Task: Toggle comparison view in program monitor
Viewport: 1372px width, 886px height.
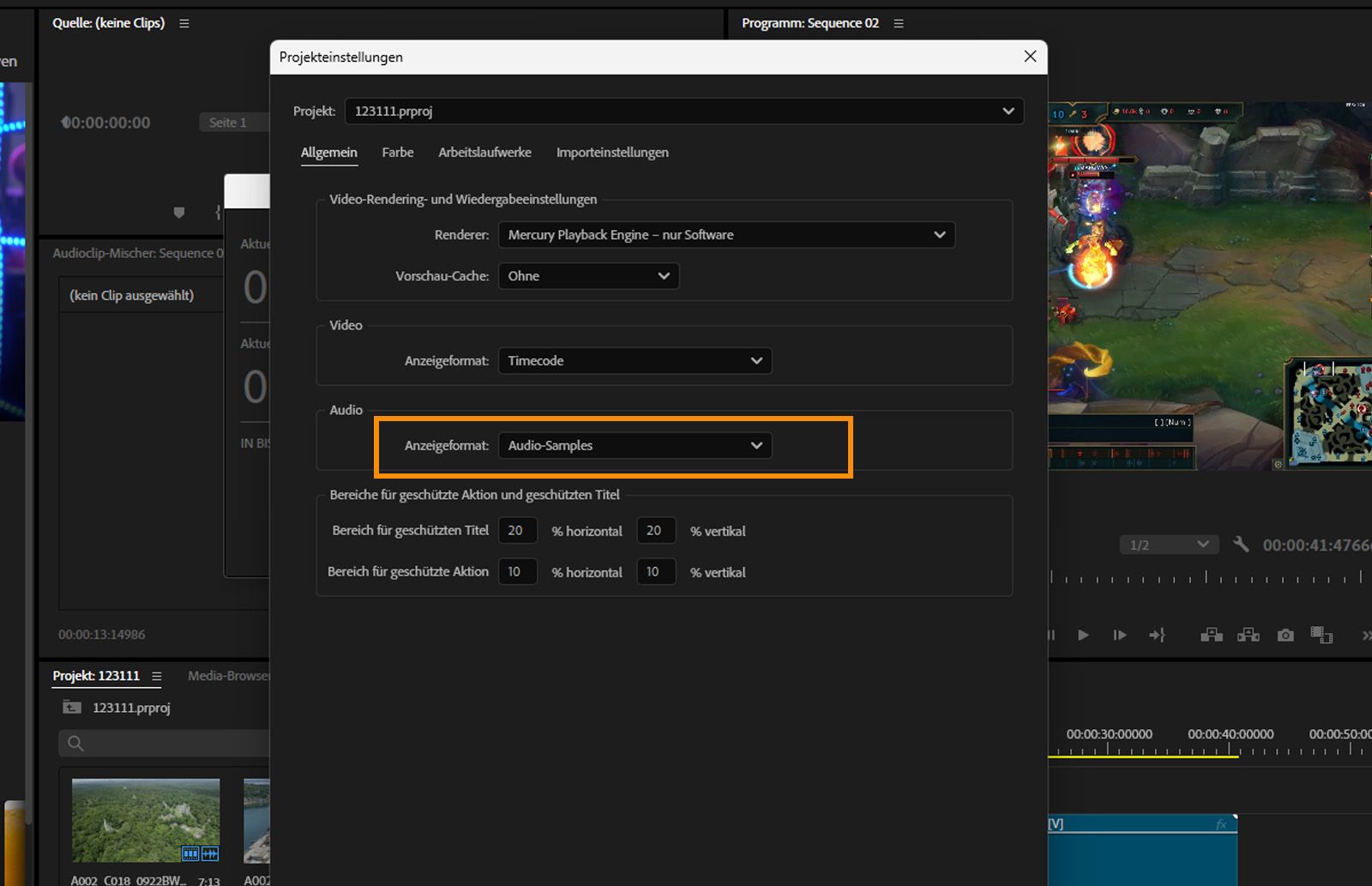Action: point(1321,635)
